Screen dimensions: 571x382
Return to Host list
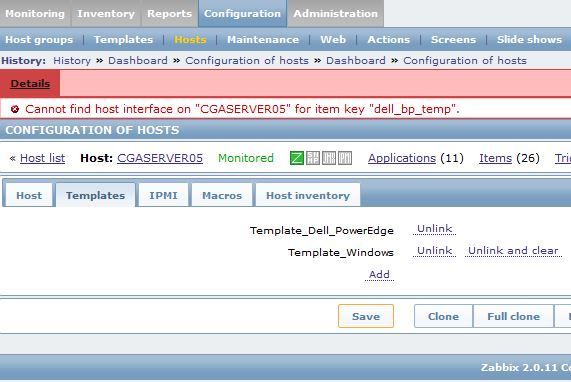pyautogui.click(x=43, y=158)
